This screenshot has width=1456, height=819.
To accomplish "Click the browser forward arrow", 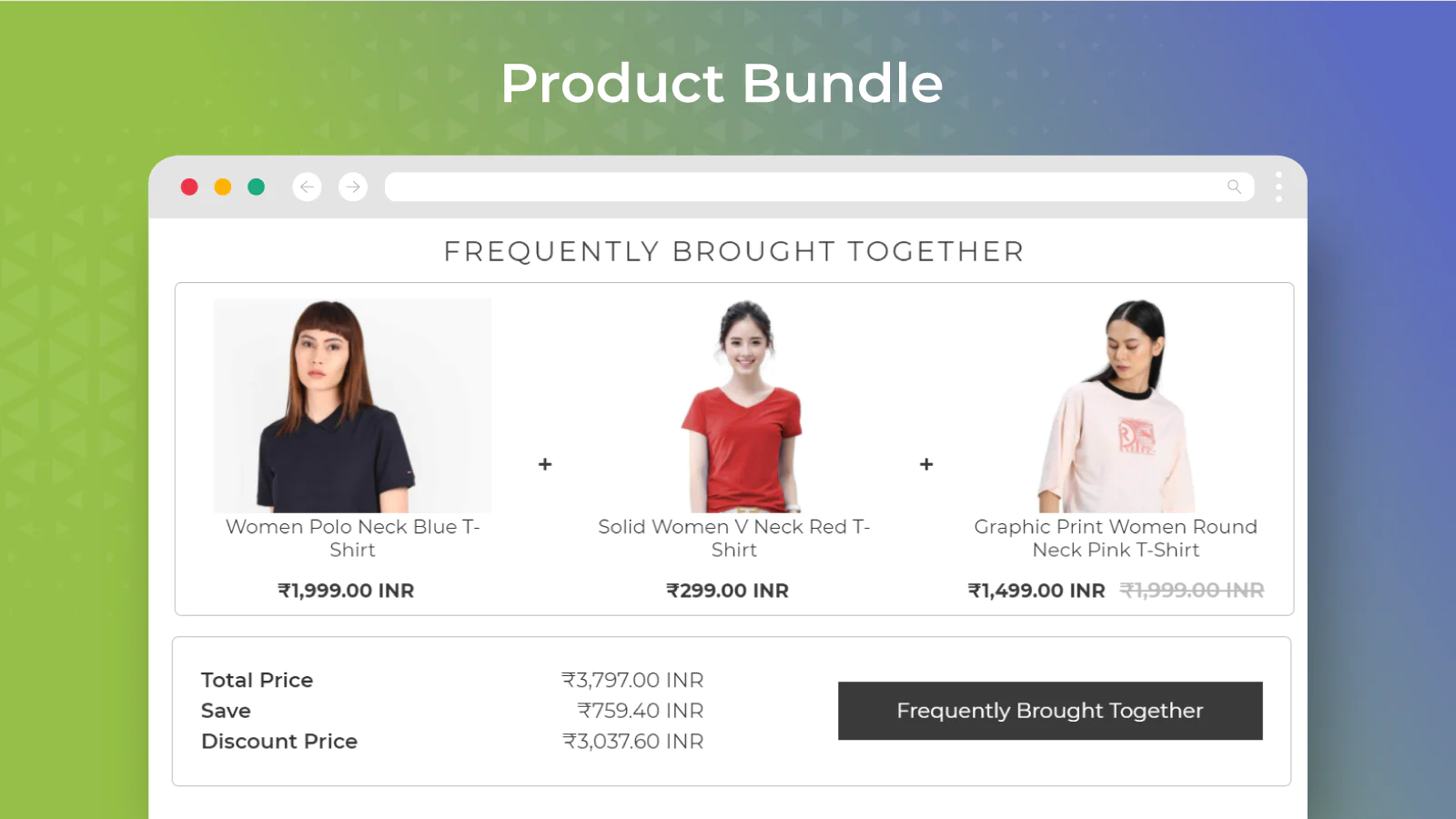I will tap(353, 187).
